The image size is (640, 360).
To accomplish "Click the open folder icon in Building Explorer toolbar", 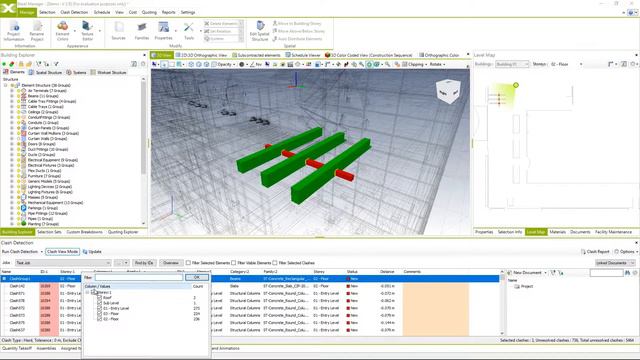I will tap(29, 64).
